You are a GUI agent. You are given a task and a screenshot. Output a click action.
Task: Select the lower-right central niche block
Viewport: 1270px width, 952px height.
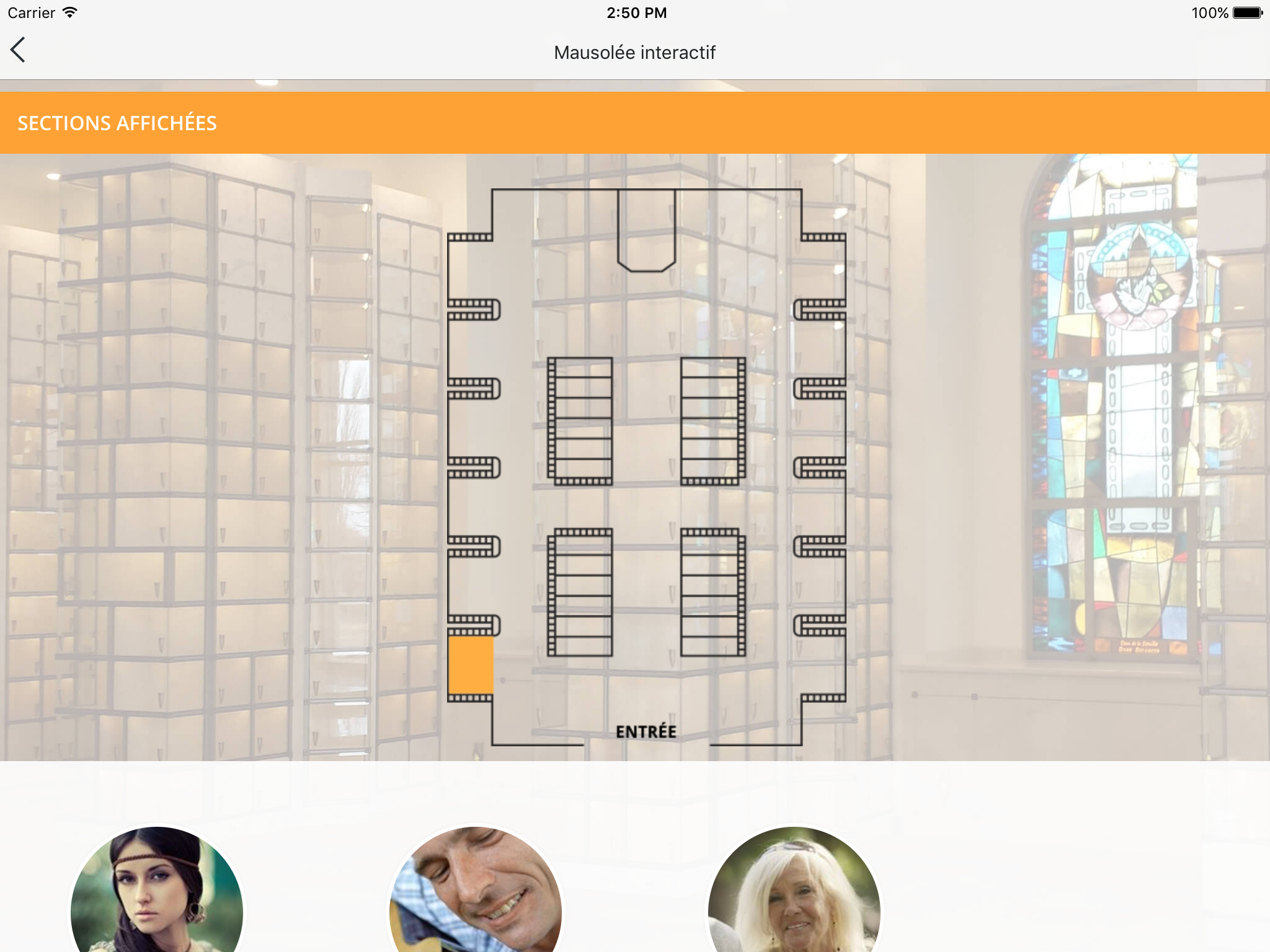point(713,593)
